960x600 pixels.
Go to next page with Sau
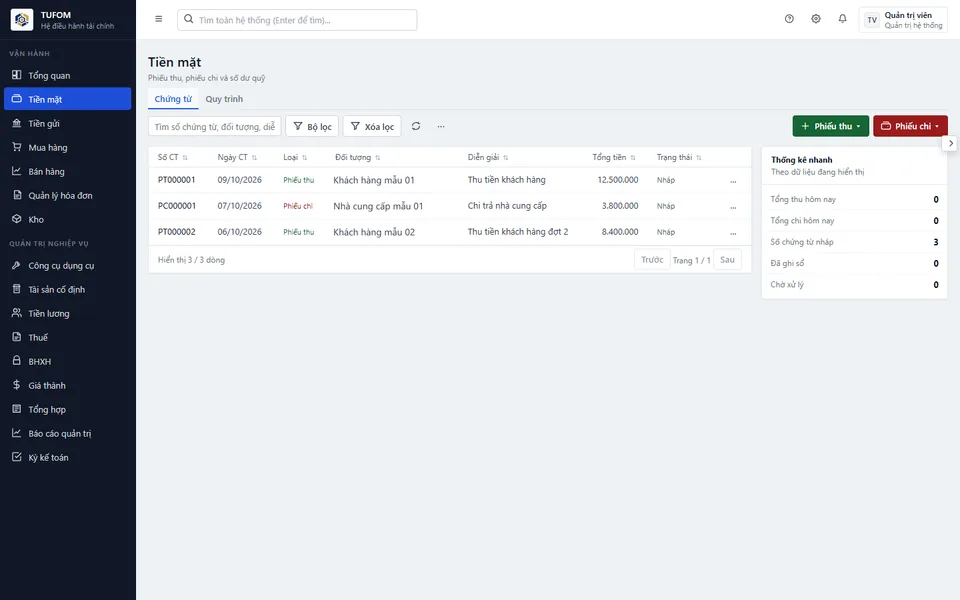pos(727,260)
